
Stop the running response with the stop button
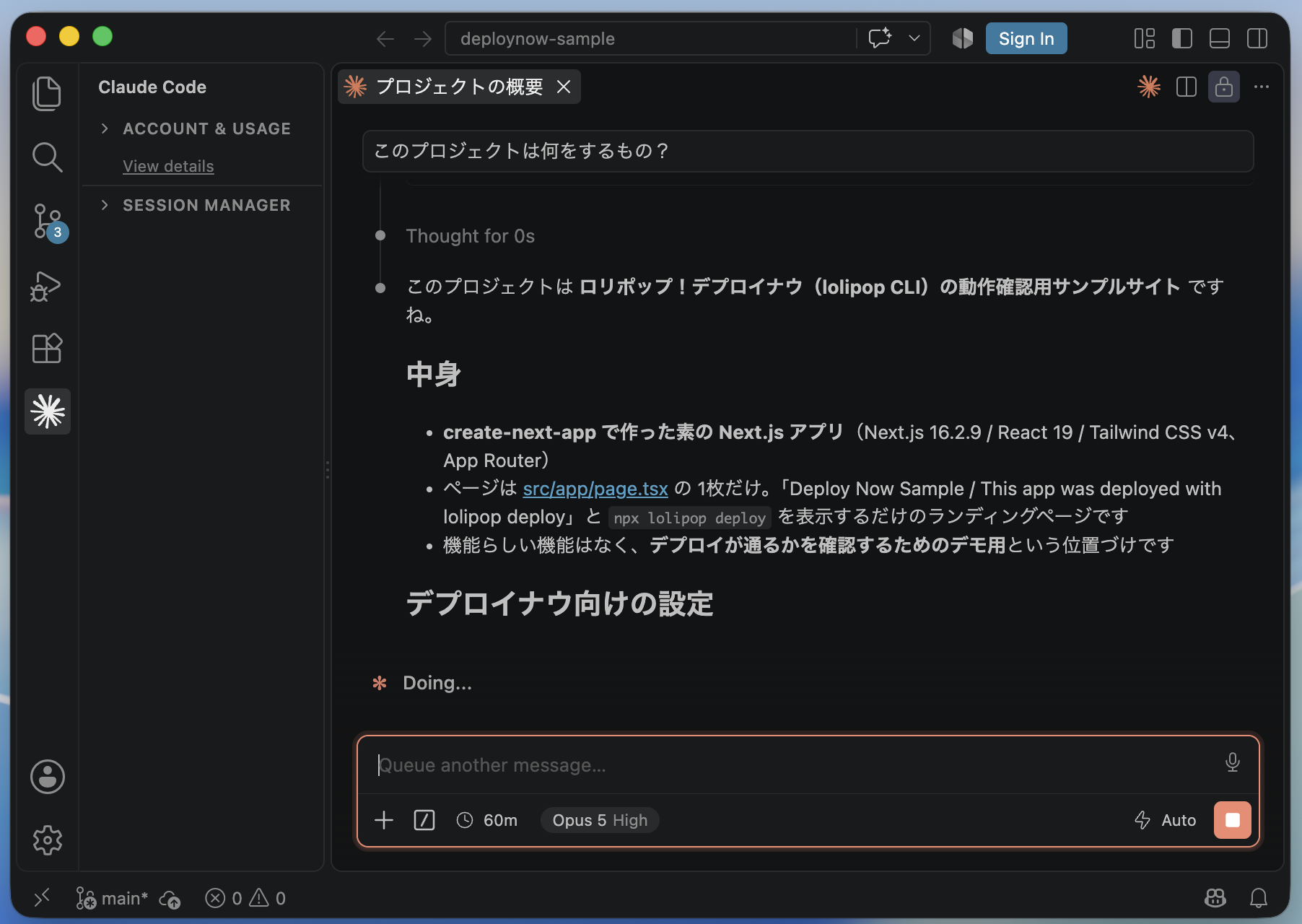point(1233,820)
